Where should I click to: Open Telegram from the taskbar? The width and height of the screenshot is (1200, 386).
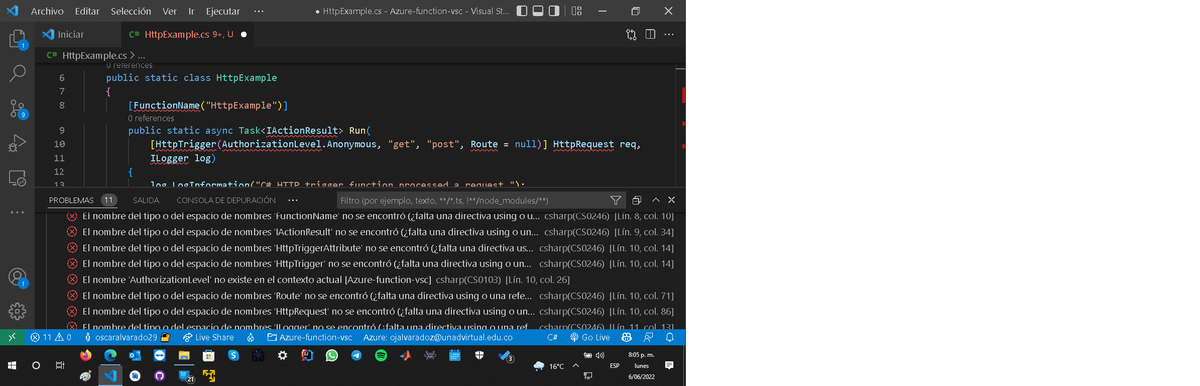click(357, 355)
